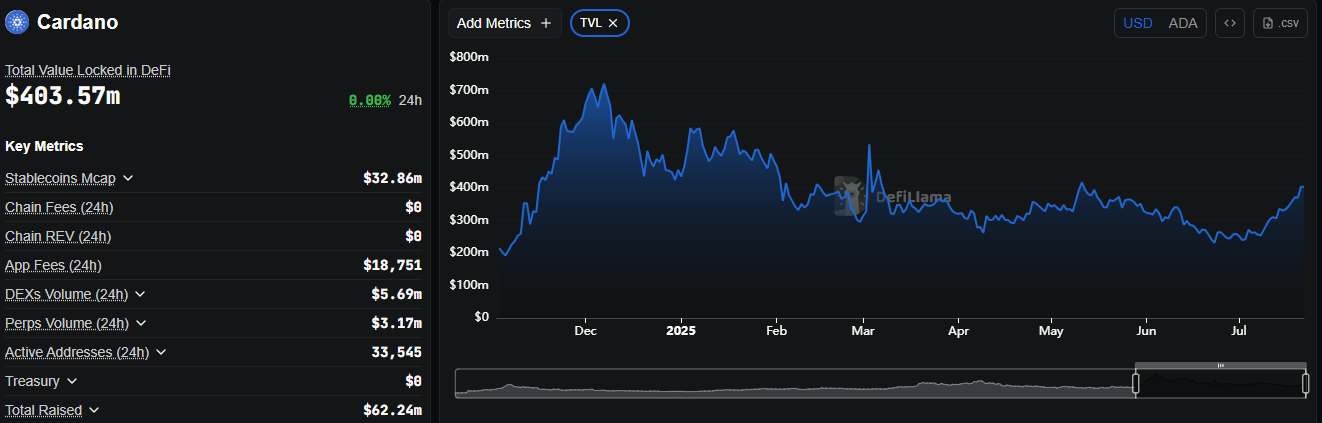Click the right handle of the range slider
Image resolution: width=1322 pixels, height=423 pixels.
1305,383
